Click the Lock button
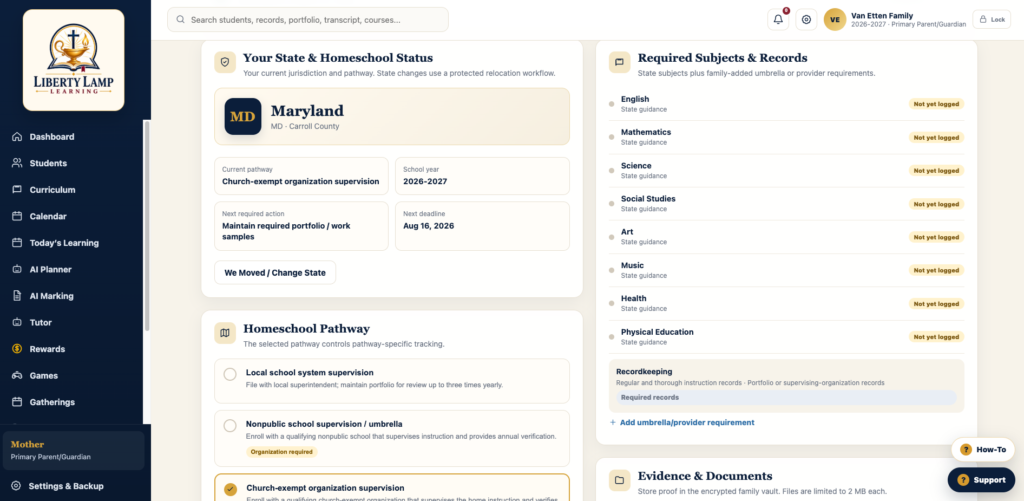Image resolution: width=1024 pixels, height=501 pixels. click(x=991, y=20)
